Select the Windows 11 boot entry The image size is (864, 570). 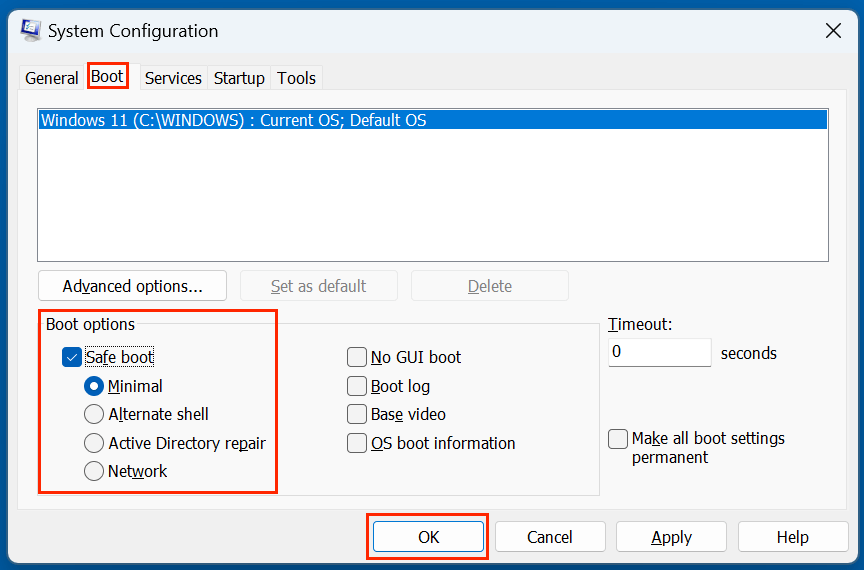click(x=233, y=120)
